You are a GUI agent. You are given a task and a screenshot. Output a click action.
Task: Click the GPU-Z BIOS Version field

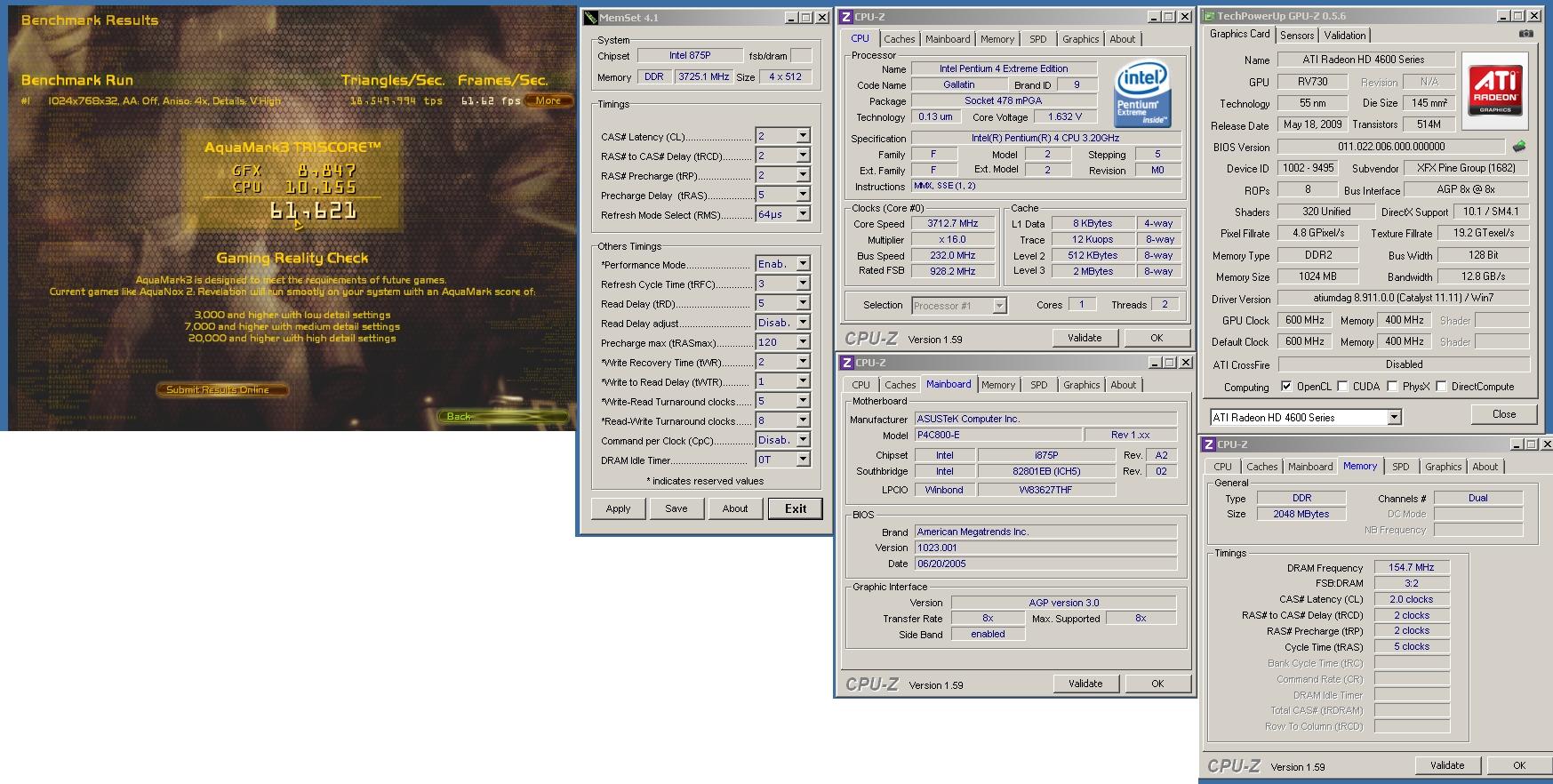click(1391, 147)
